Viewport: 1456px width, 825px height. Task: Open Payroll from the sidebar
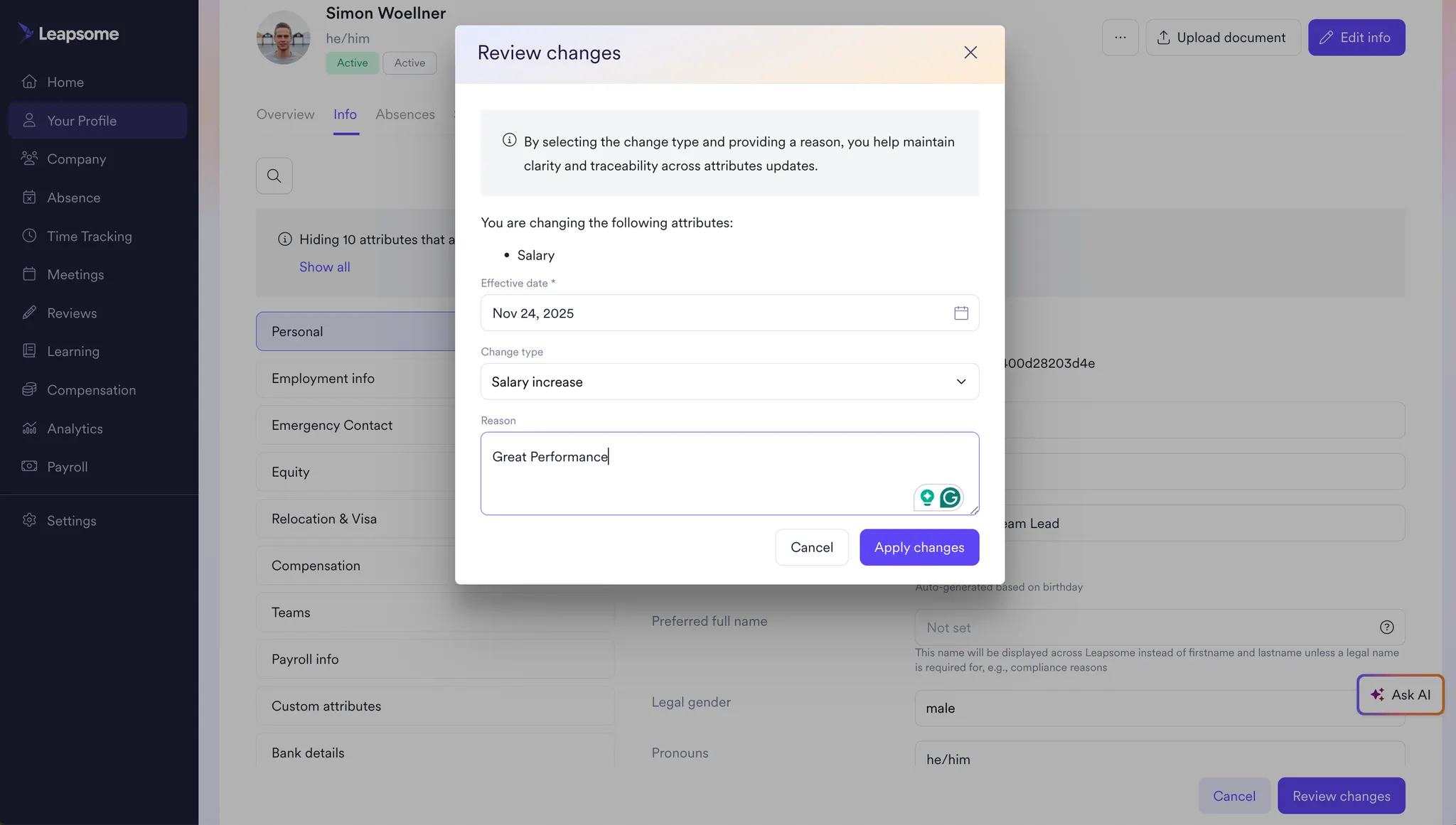[x=68, y=466]
